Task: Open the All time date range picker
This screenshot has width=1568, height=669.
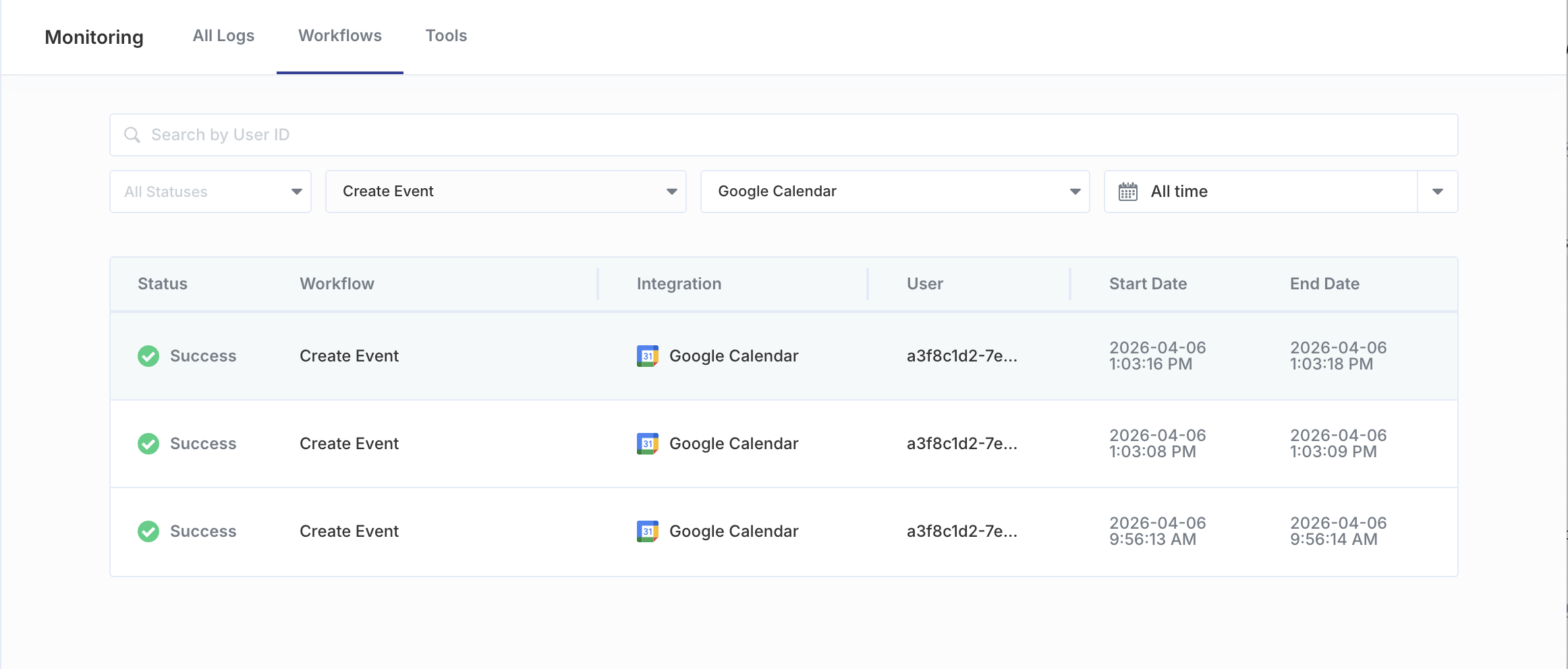Action: (1261, 192)
